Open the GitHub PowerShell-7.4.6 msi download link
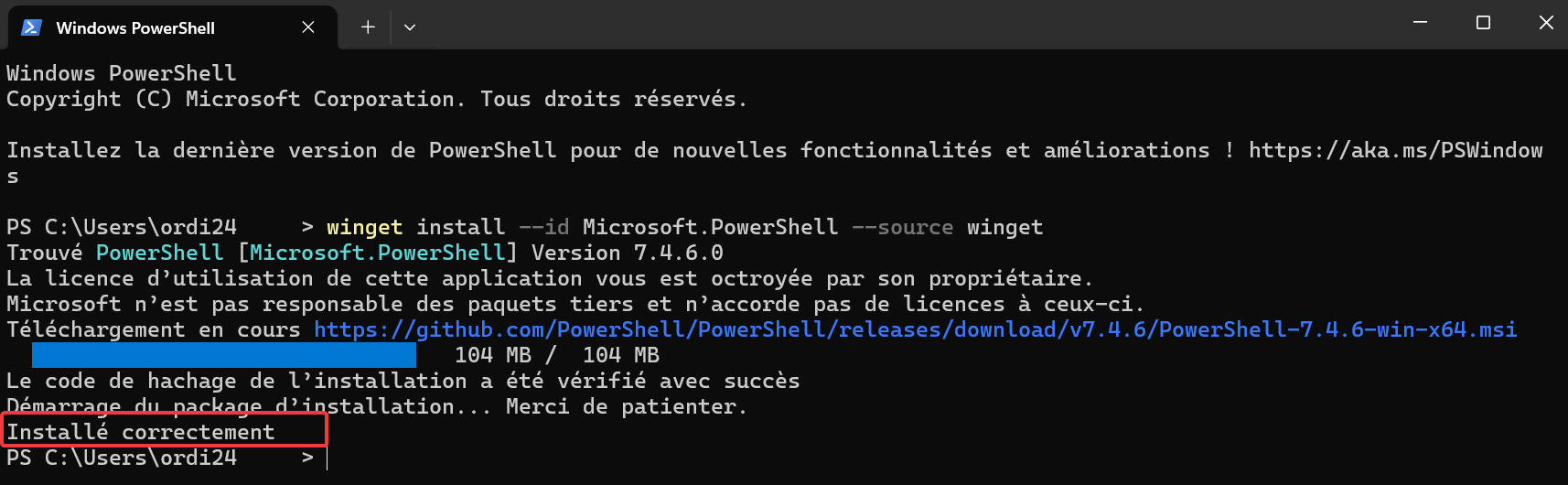 [x=915, y=329]
